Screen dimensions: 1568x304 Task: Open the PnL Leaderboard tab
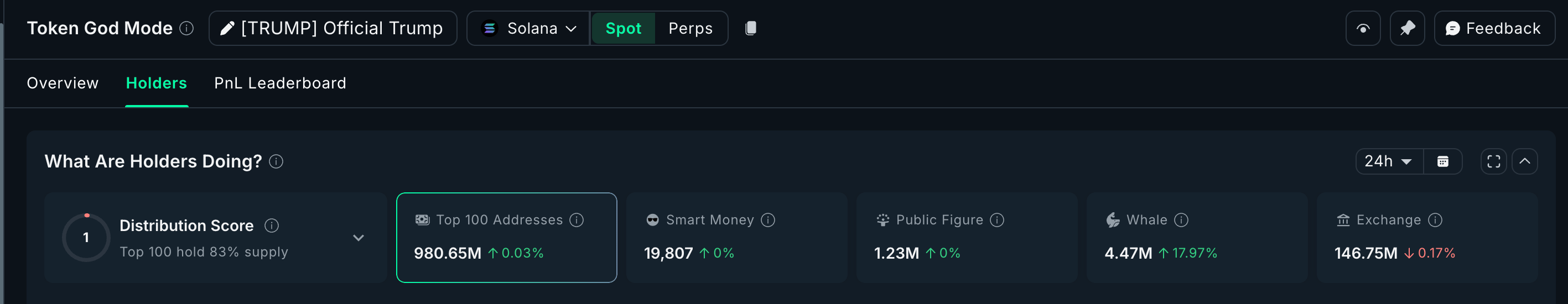click(x=280, y=83)
